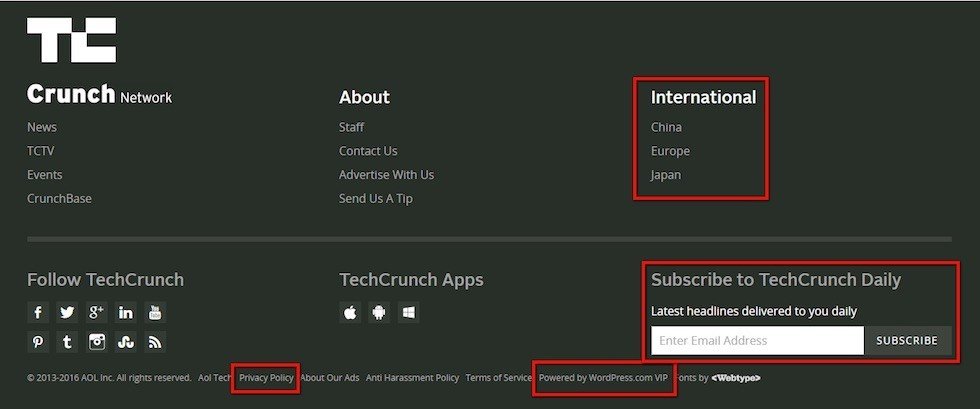Switch to the China edition

click(666, 127)
